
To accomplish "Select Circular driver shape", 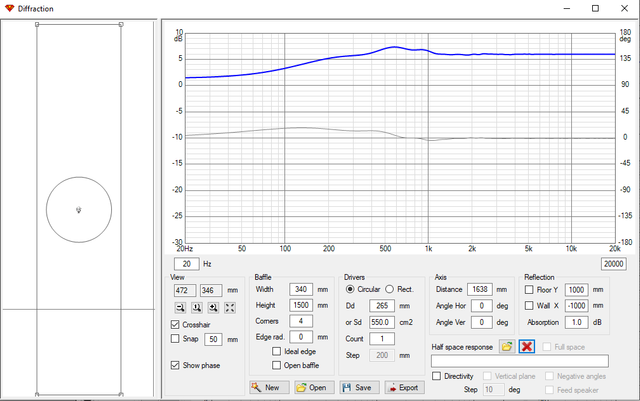I will (x=350, y=289).
